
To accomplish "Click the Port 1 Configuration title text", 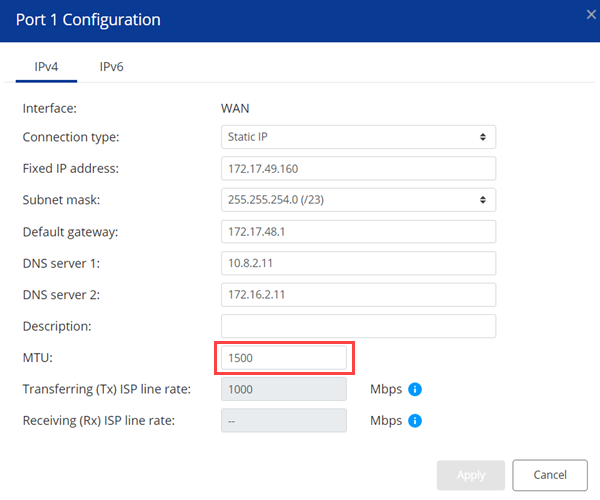I will pyautogui.click(x=88, y=20).
